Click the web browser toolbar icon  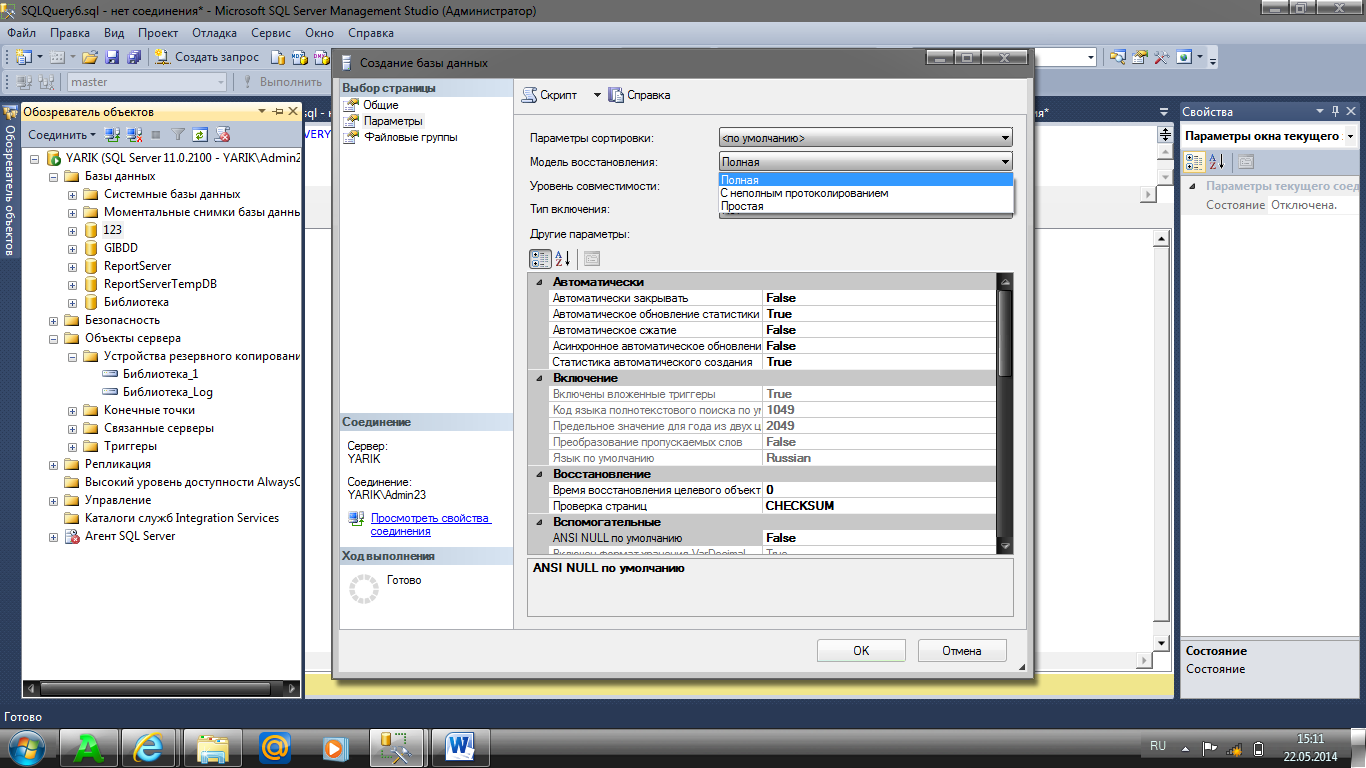tap(1185, 57)
